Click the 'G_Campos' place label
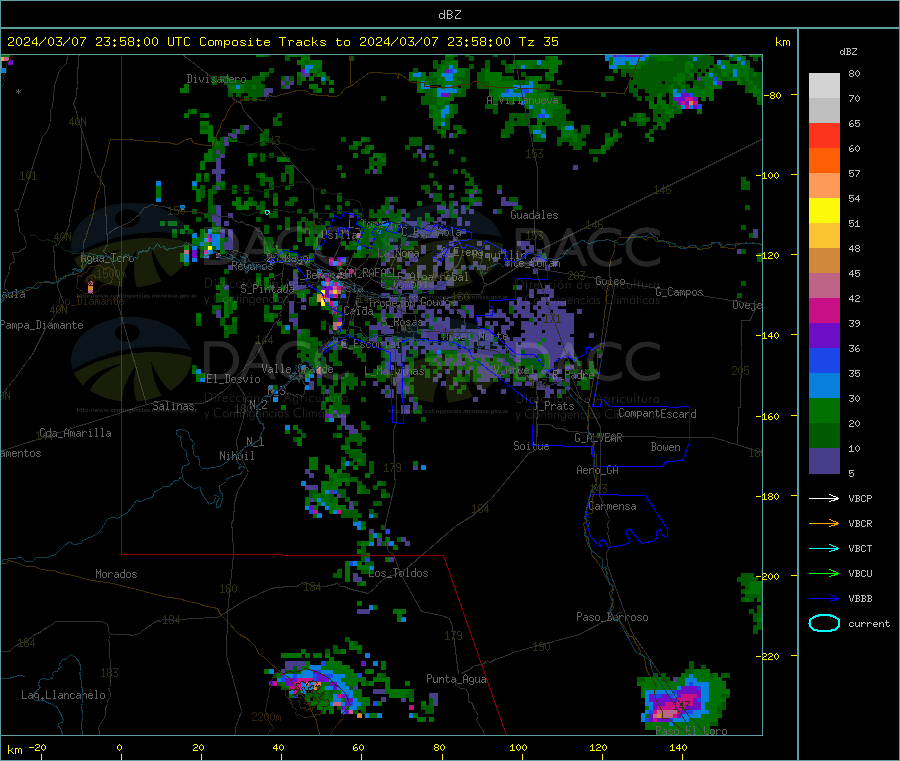The width and height of the screenshot is (900, 761). (x=679, y=292)
